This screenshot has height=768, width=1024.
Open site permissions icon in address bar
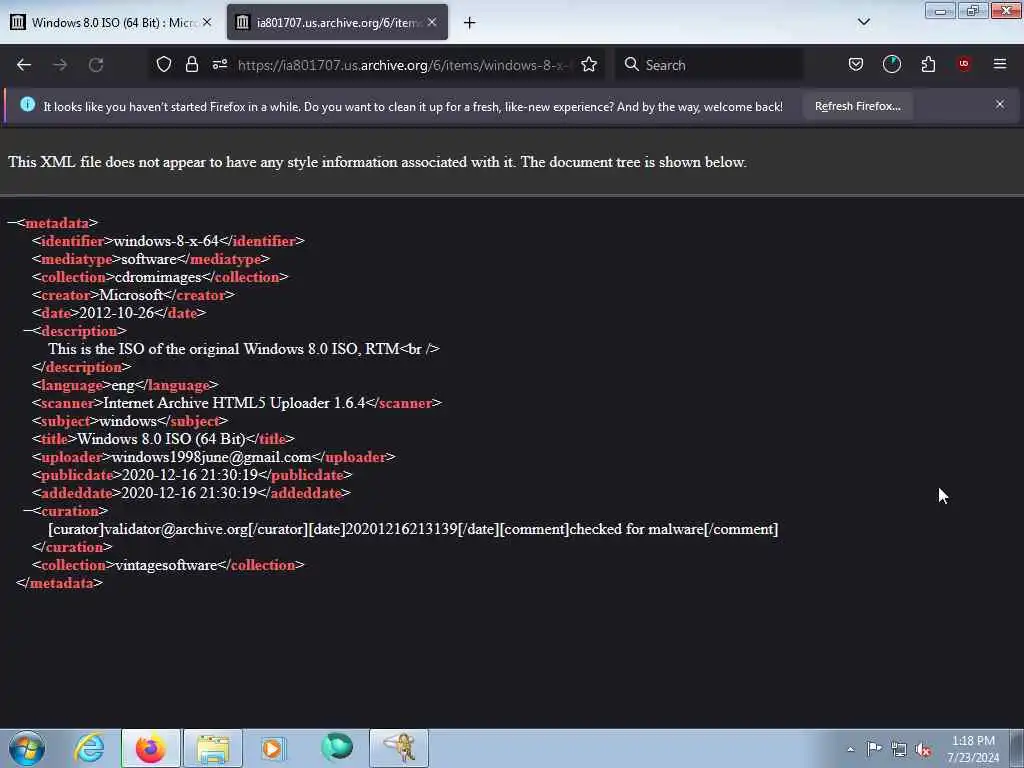[220, 64]
